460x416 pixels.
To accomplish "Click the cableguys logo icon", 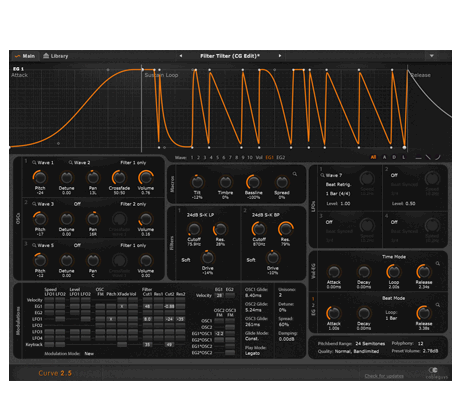I will click(x=433, y=370).
